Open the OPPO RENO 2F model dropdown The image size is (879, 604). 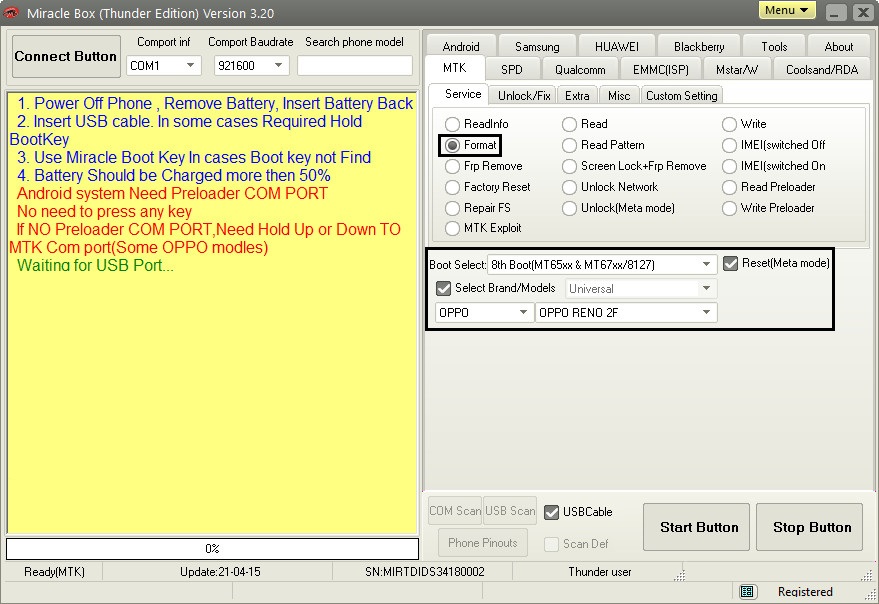626,312
